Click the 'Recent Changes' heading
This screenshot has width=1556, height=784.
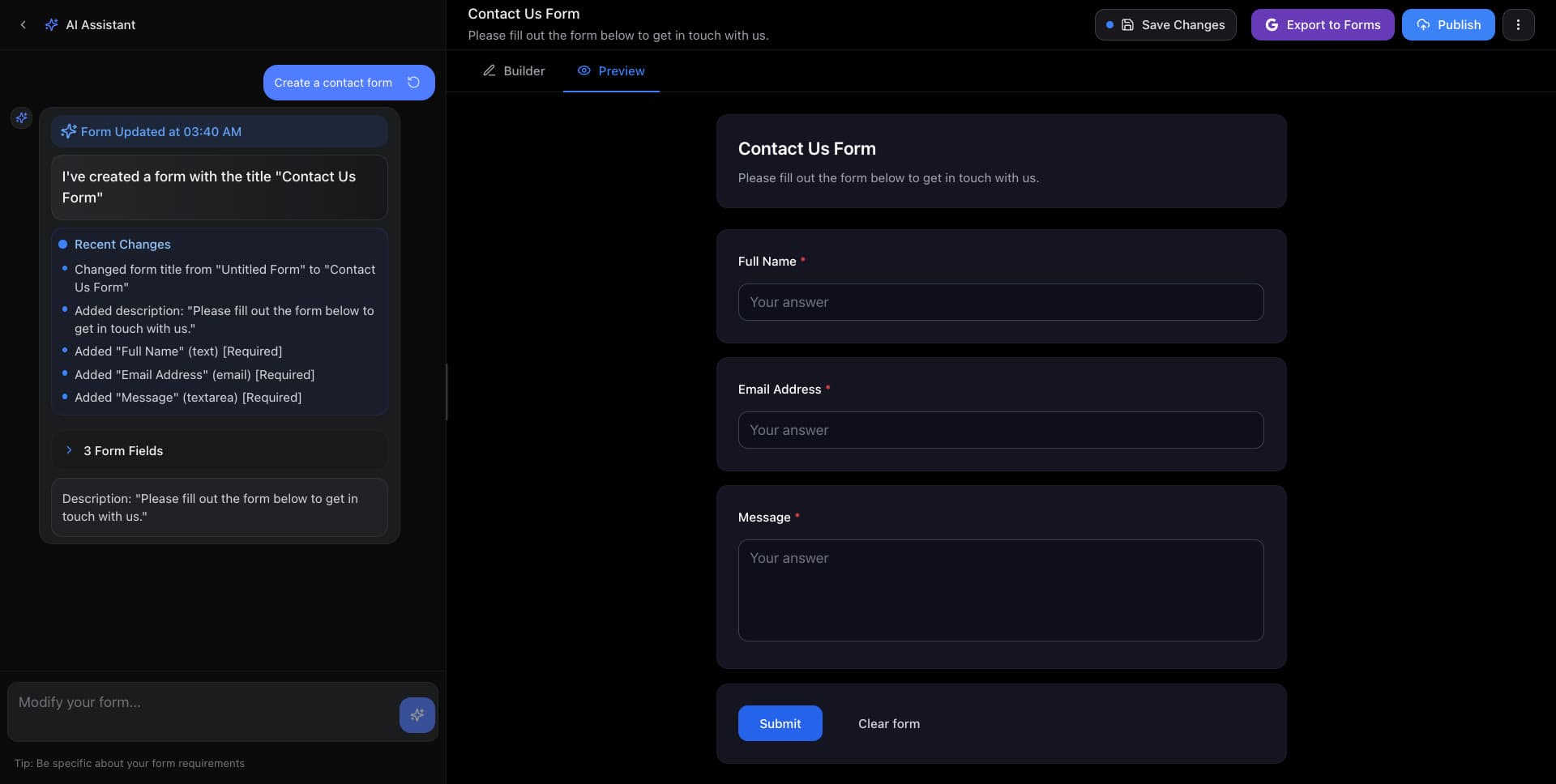point(122,245)
